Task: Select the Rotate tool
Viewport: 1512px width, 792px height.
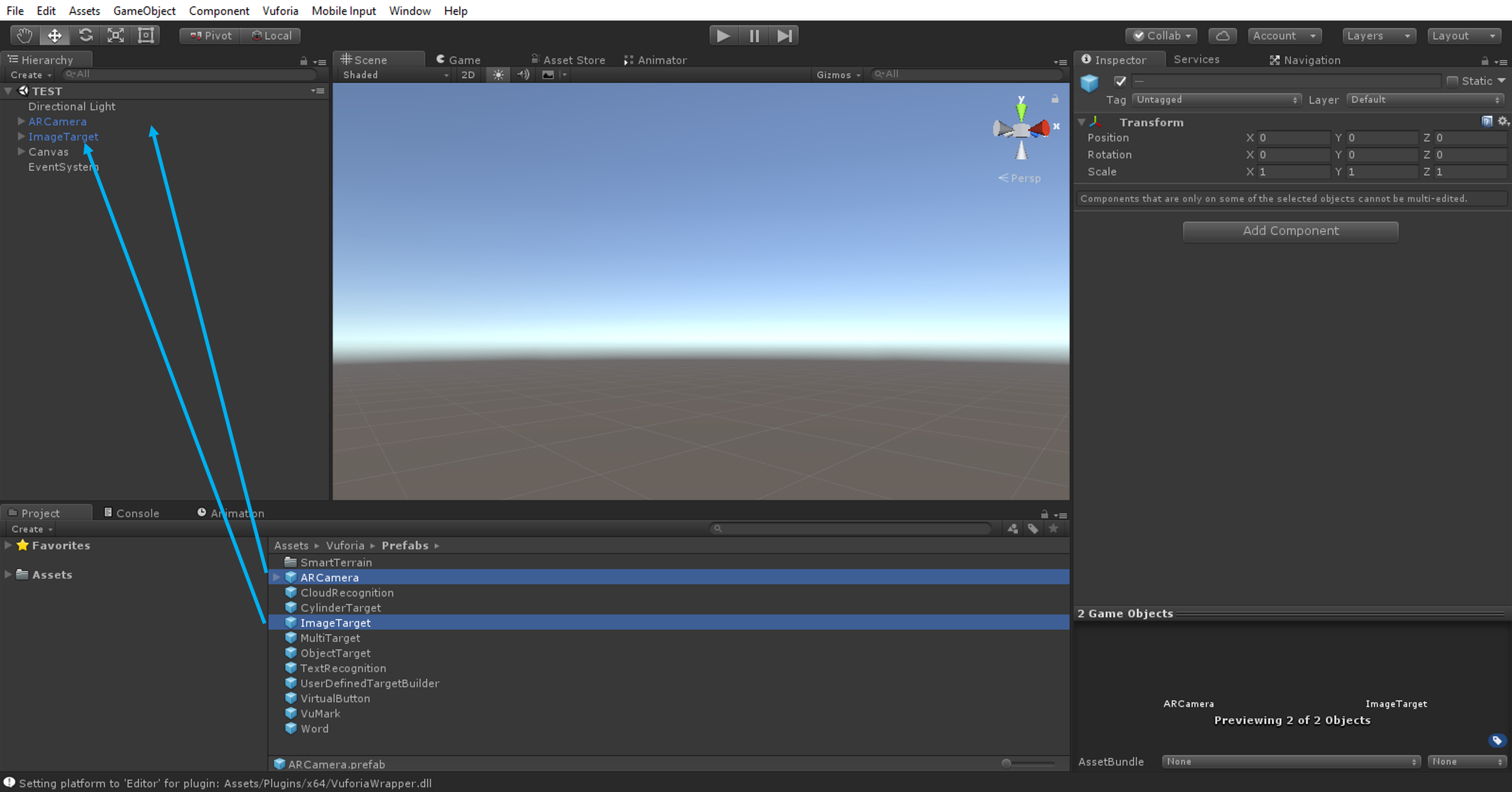Action: coord(85,36)
